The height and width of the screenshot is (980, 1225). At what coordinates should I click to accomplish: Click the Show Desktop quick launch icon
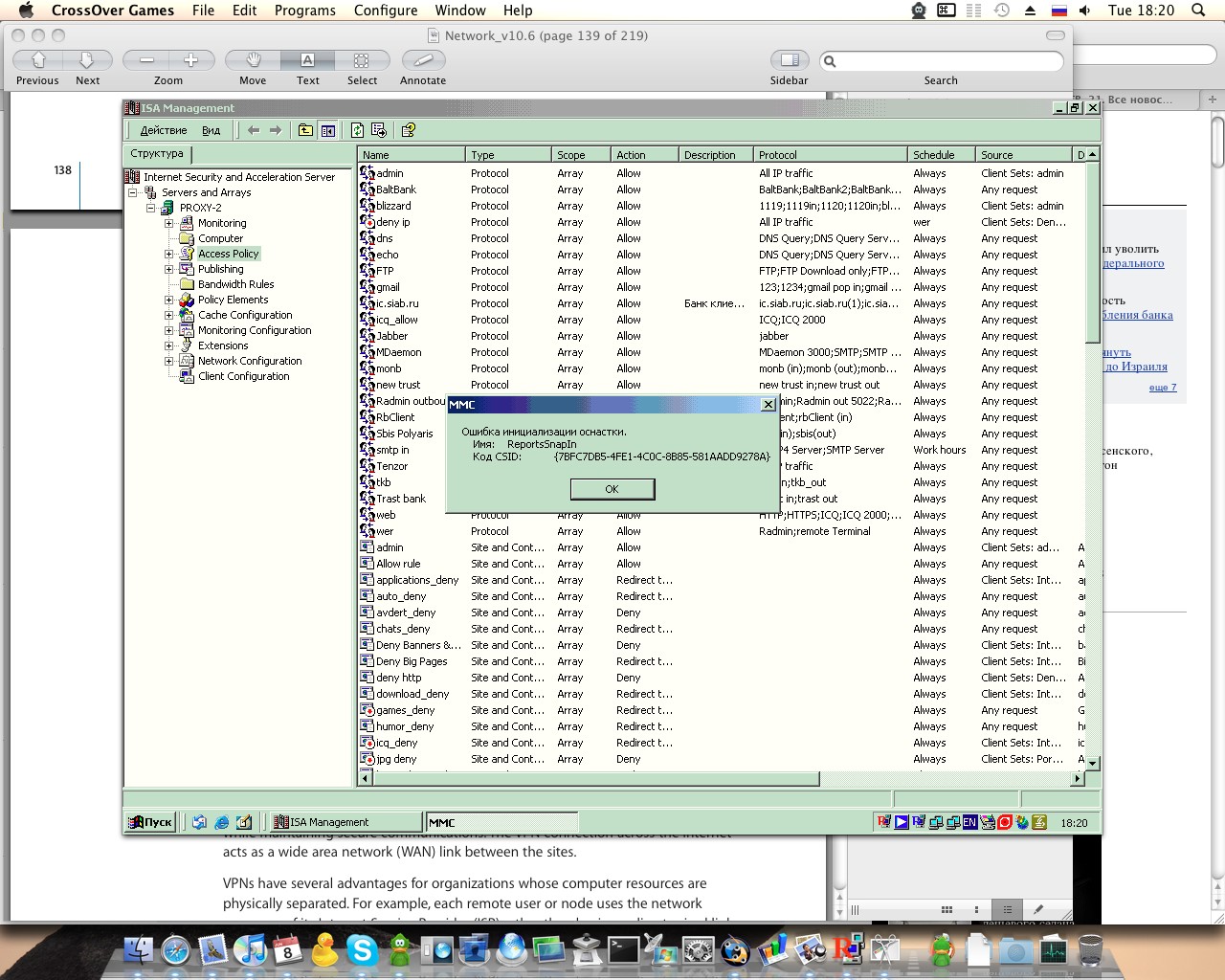coord(243,822)
